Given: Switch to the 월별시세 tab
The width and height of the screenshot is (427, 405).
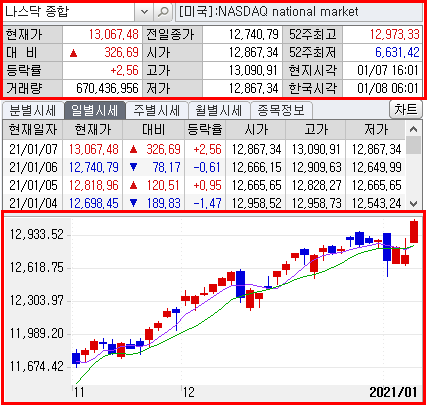Looking at the screenshot, I should click(219, 110).
